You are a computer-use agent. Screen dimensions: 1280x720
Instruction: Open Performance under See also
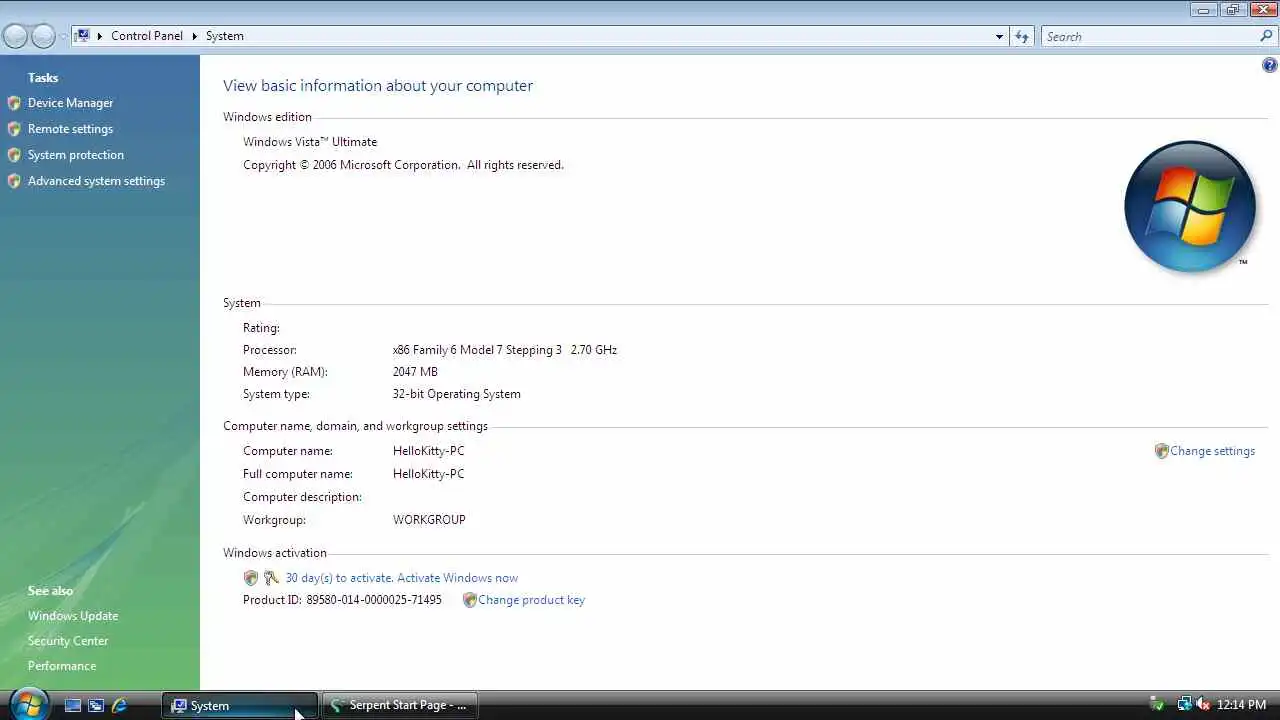[62, 666]
